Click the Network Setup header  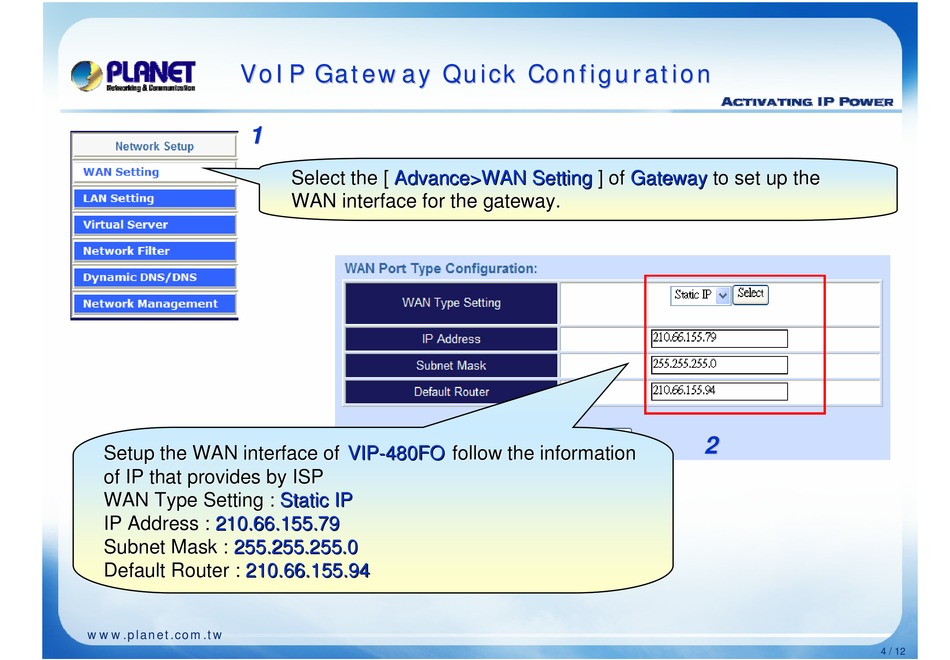point(154,146)
